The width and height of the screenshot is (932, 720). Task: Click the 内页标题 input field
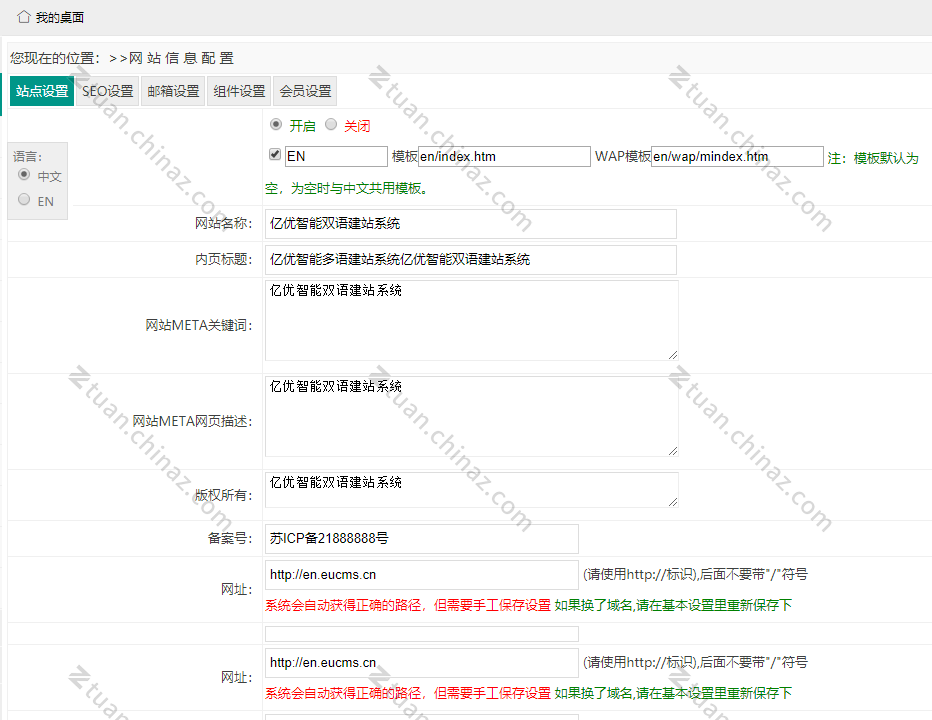471,260
